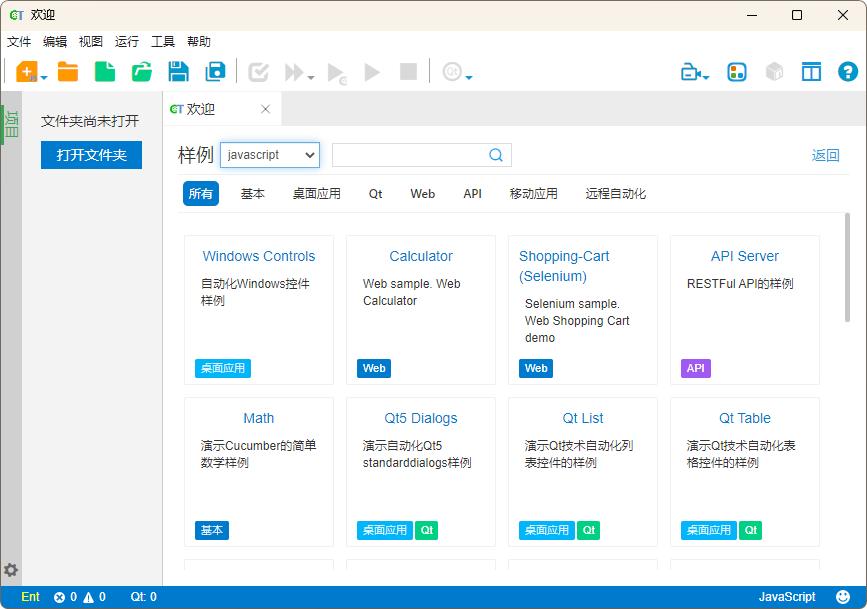
Task: Click the 打开文件夹 button
Action: click(91, 155)
